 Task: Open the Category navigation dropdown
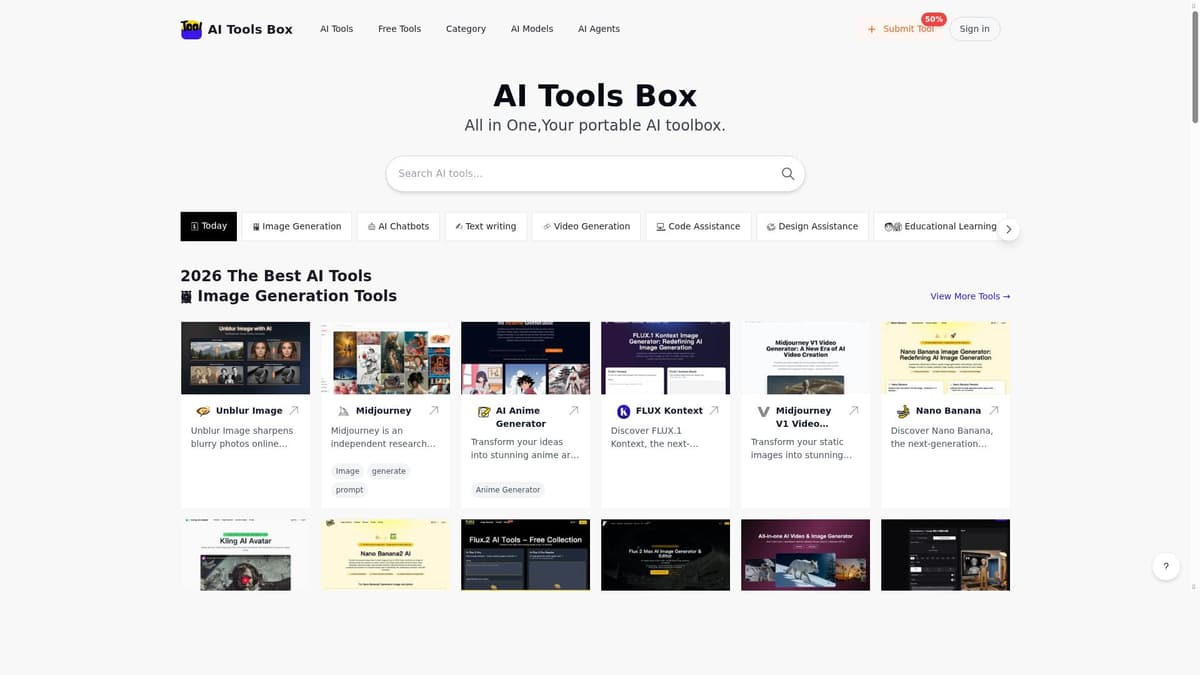(466, 28)
